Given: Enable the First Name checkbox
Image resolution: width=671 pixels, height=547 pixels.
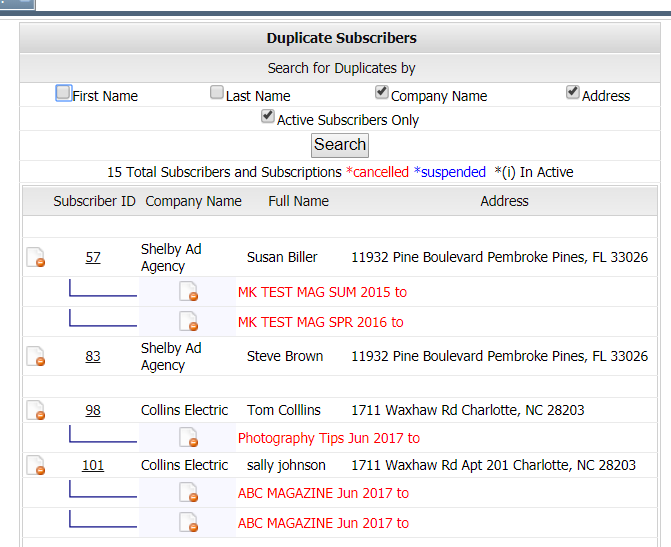Looking at the screenshot, I should 63,93.
